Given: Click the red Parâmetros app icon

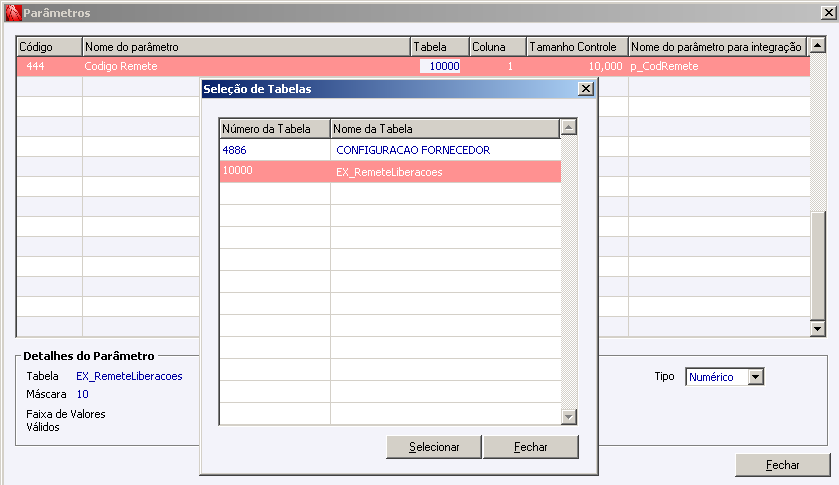Looking at the screenshot, I should click(13, 12).
